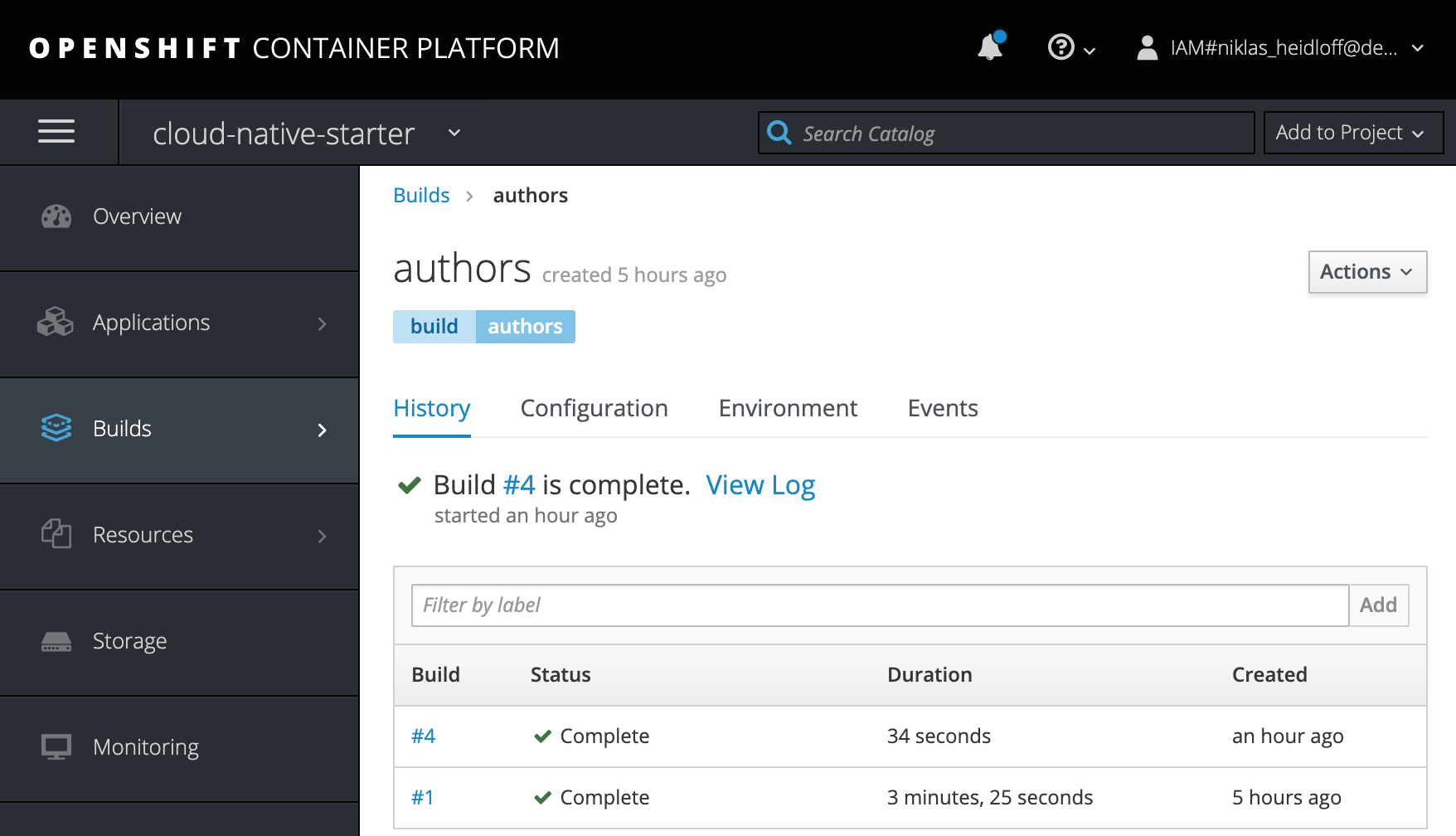Open the help menu chevron arrow
Screen dimensions: 1456x836
(1090, 51)
